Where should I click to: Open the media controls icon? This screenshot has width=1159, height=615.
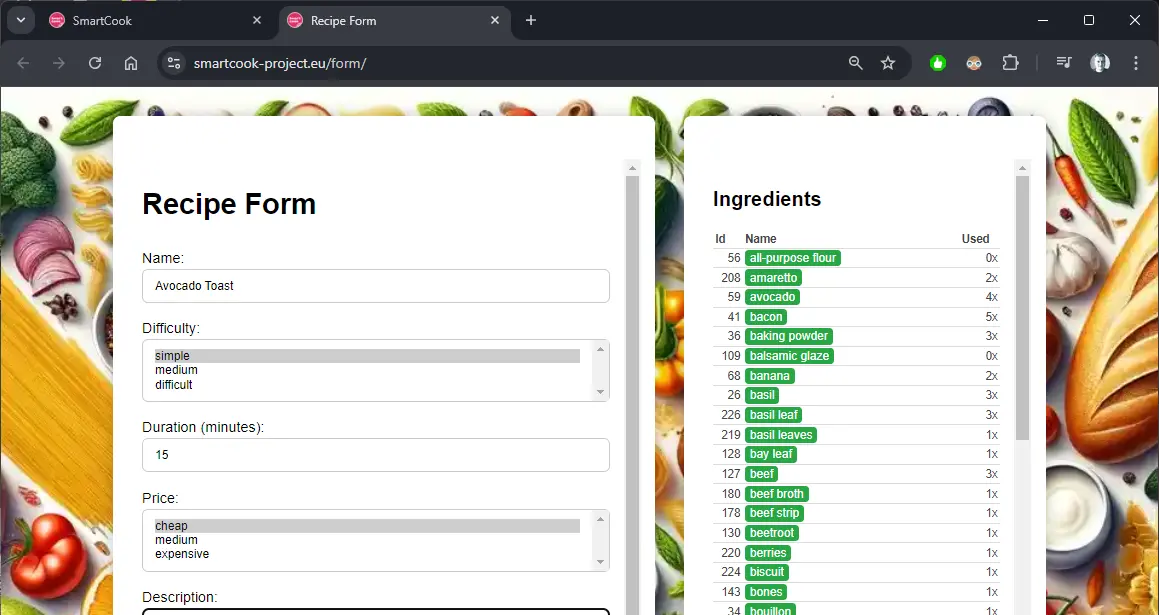pyautogui.click(x=1064, y=63)
